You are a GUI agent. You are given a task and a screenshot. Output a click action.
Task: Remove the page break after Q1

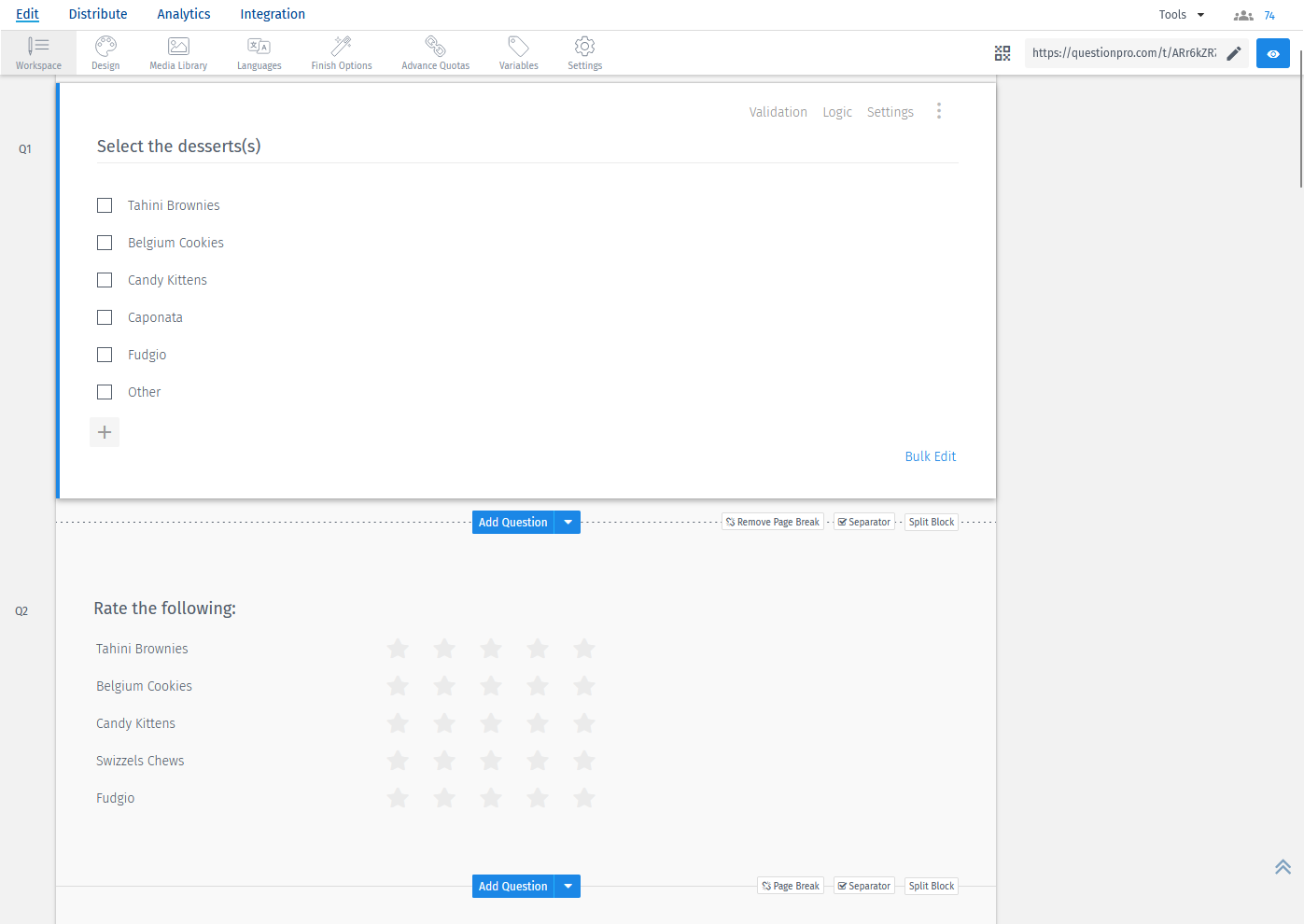click(772, 522)
